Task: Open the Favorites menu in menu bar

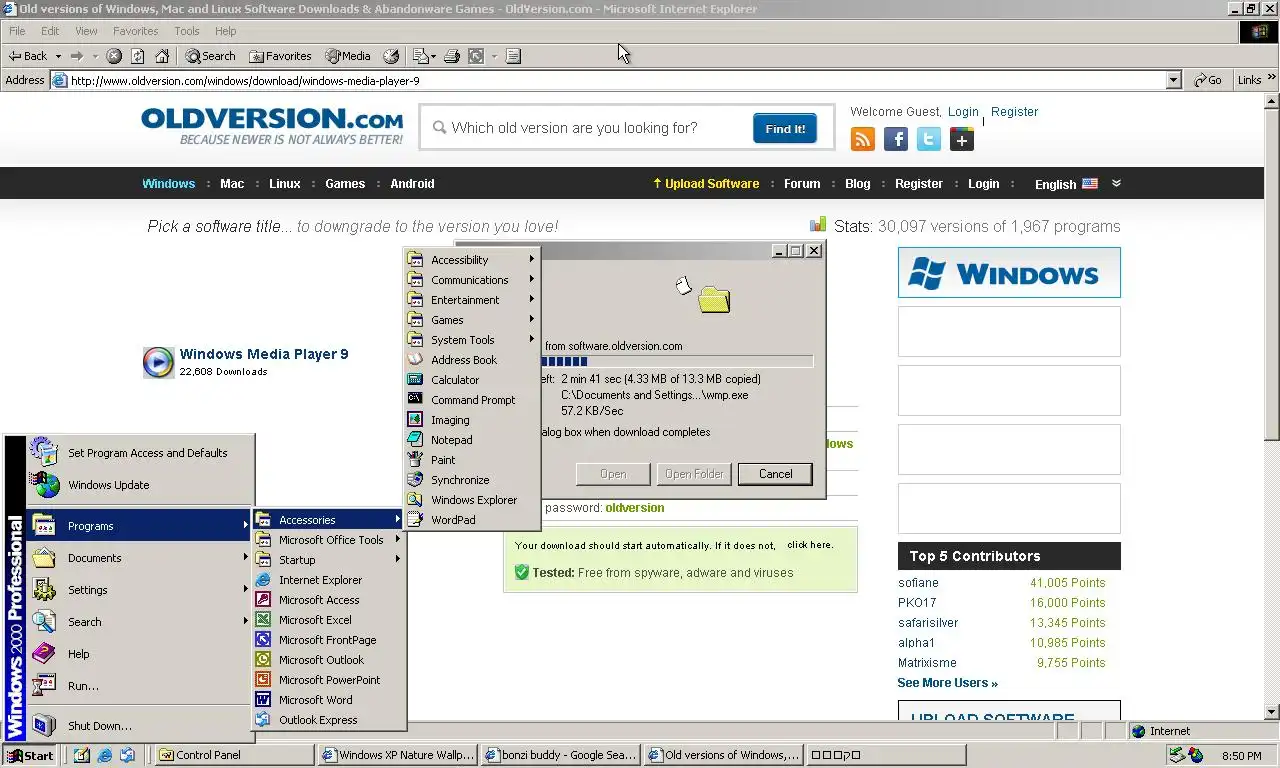Action: (135, 31)
